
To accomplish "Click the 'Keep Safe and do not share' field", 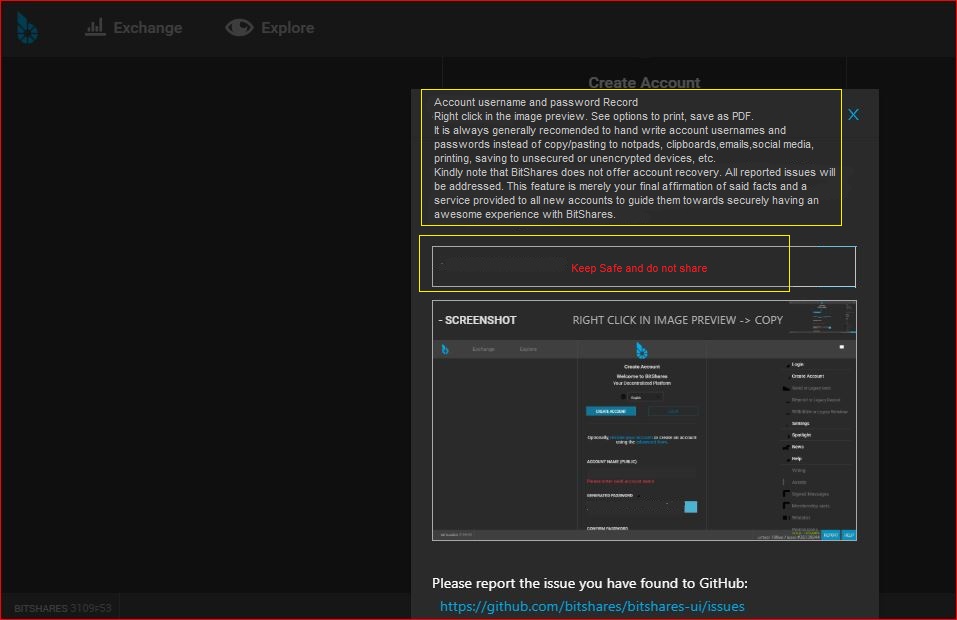I will click(644, 267).
